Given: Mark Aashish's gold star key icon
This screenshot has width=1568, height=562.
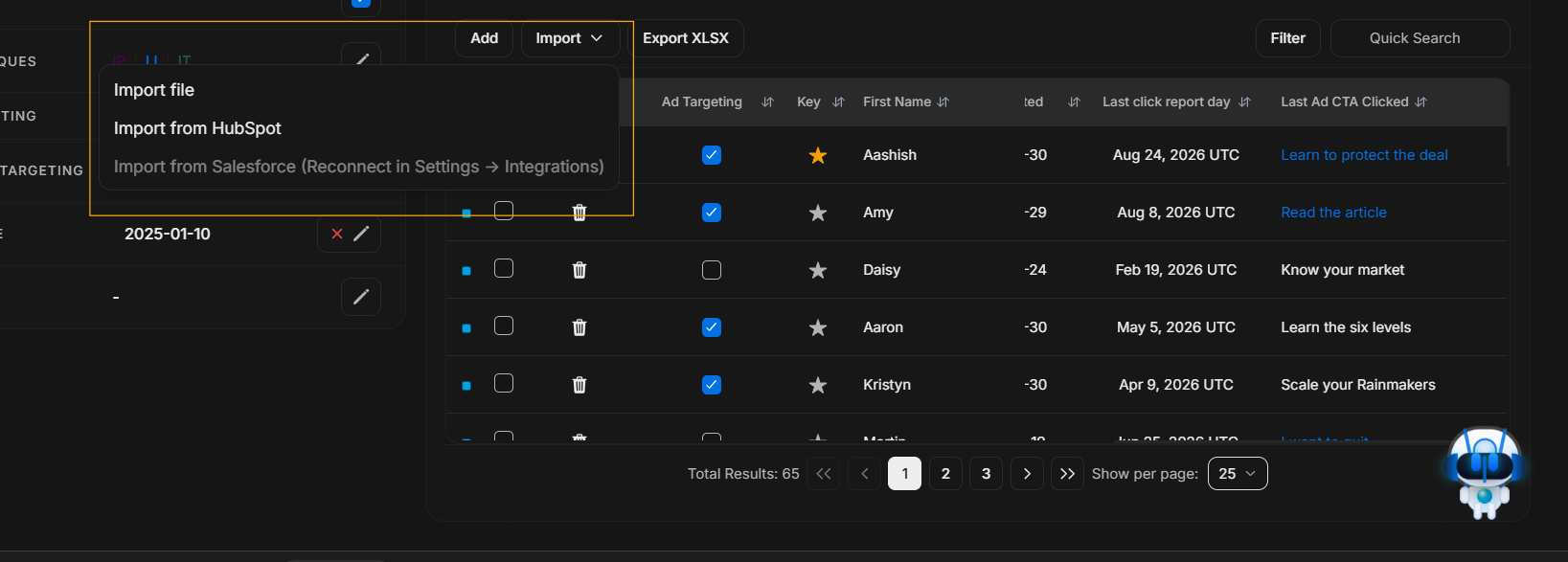Looking at the screenshot, I should tap(818, 155).
